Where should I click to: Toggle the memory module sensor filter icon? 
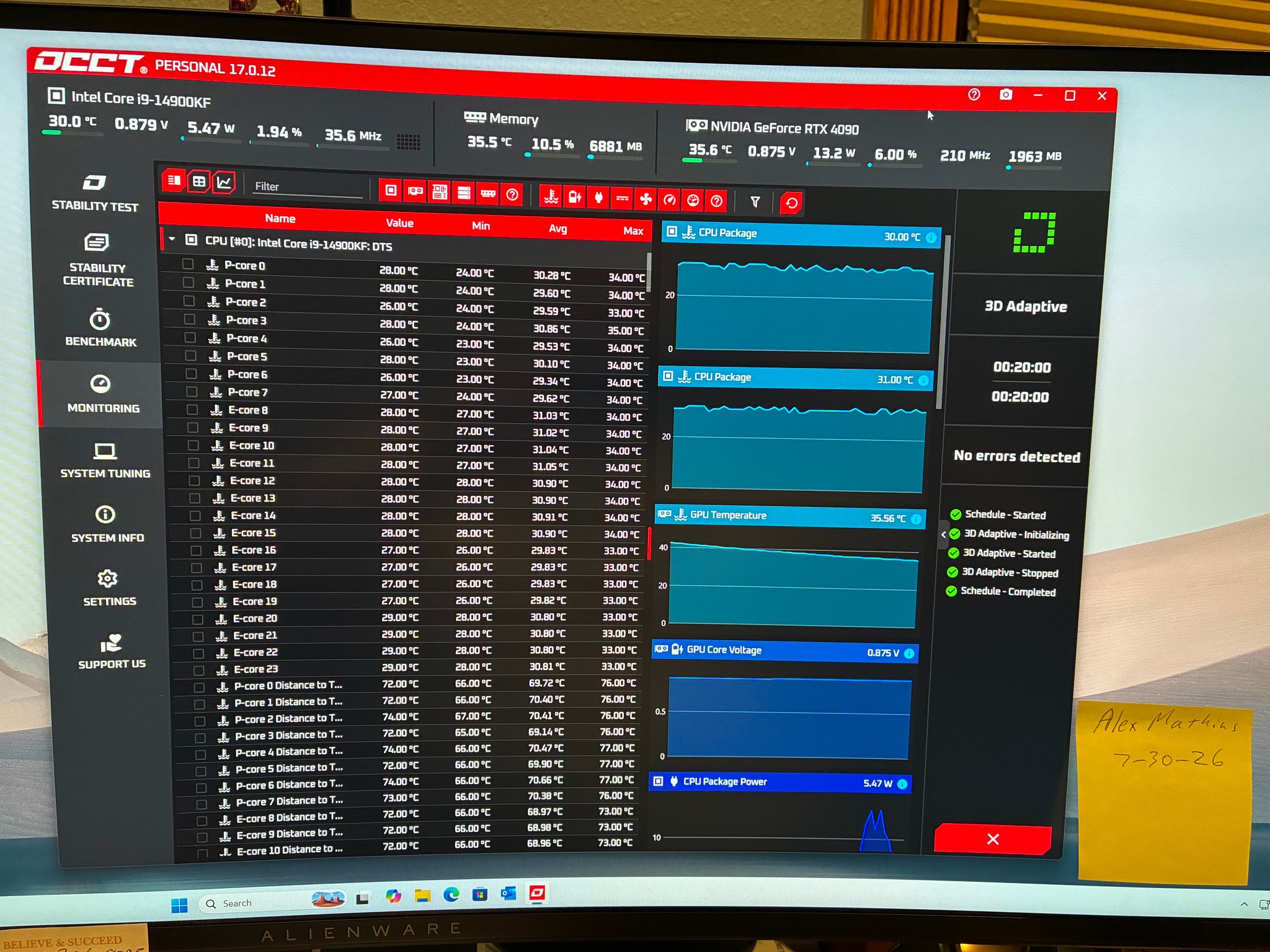click(488, 194)
